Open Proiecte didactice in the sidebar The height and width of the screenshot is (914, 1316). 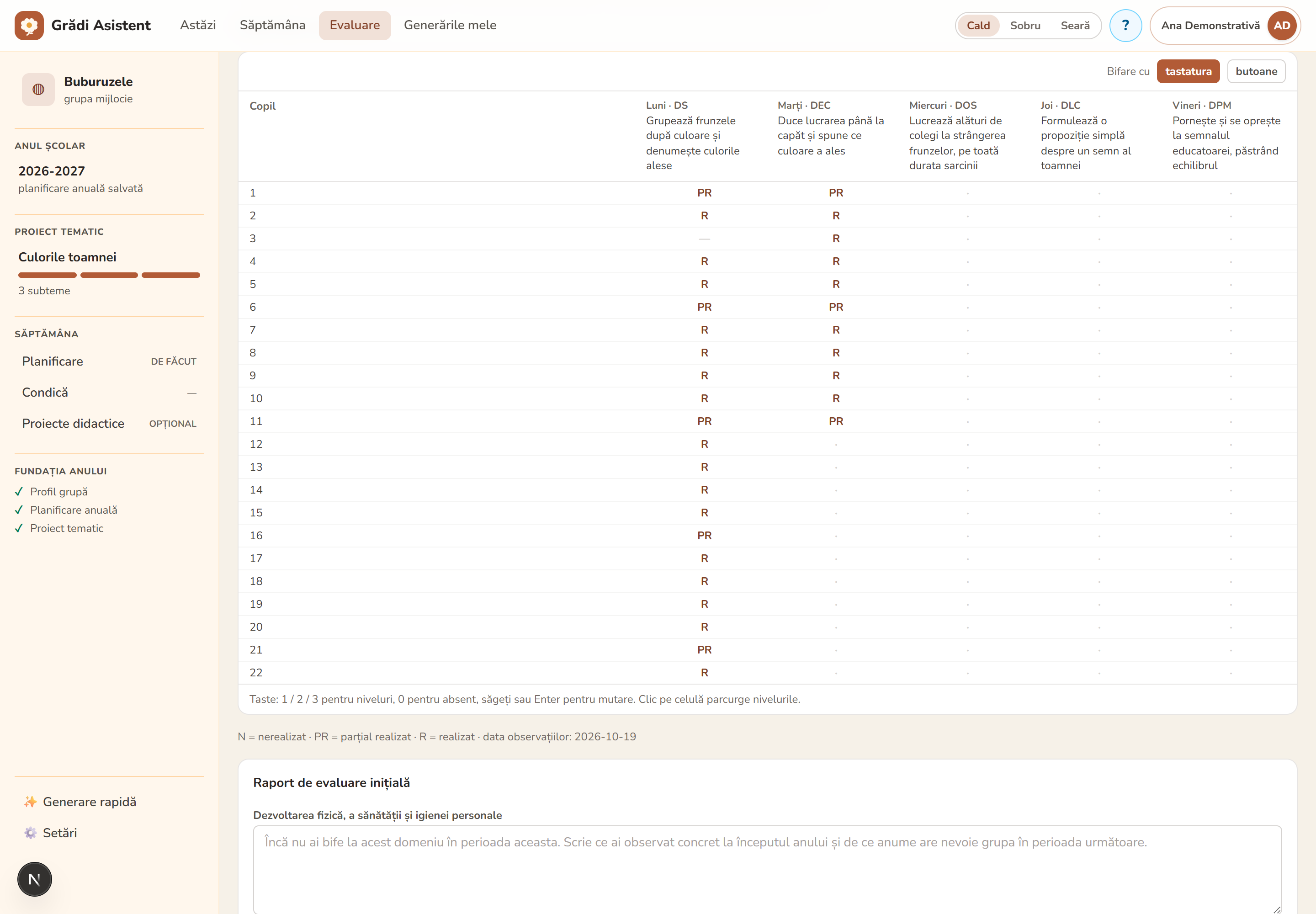[x=109, y=423]
